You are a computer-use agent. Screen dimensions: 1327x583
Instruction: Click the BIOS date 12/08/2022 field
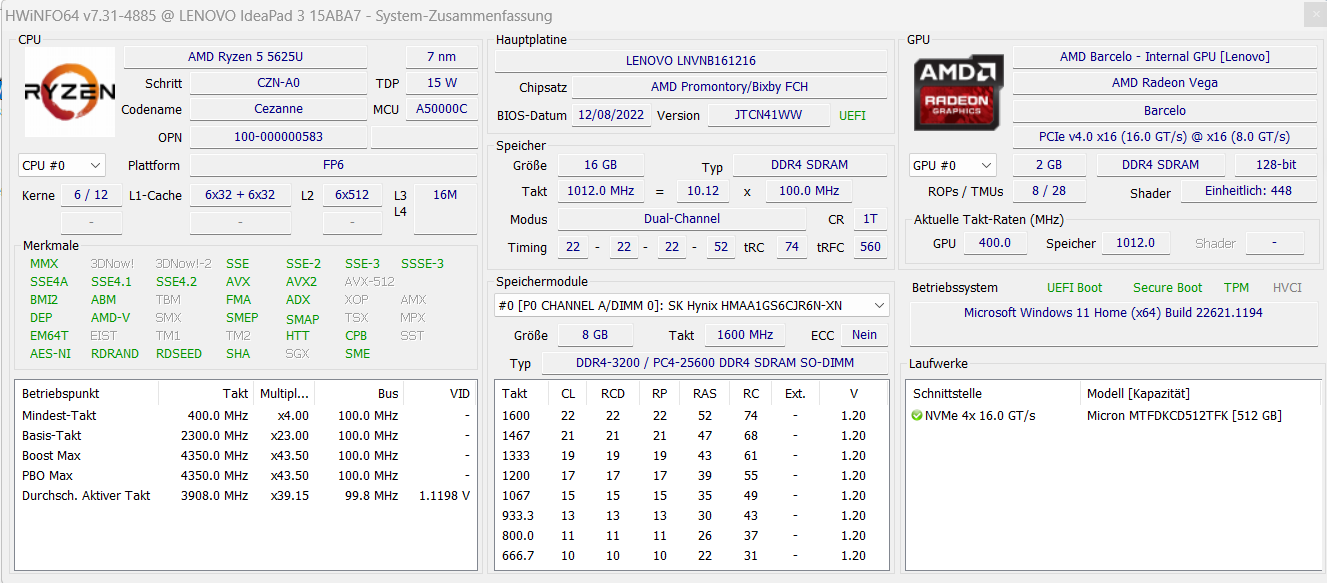[x=611, y=115]
